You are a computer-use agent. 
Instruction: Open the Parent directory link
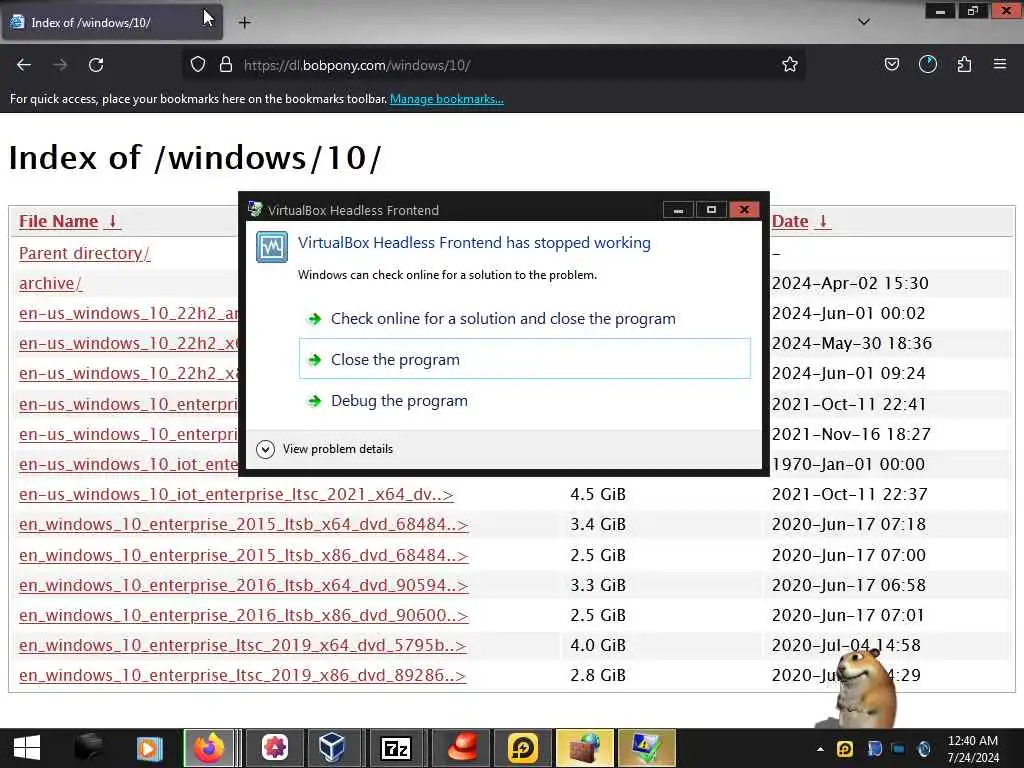(x=84, y=253)
